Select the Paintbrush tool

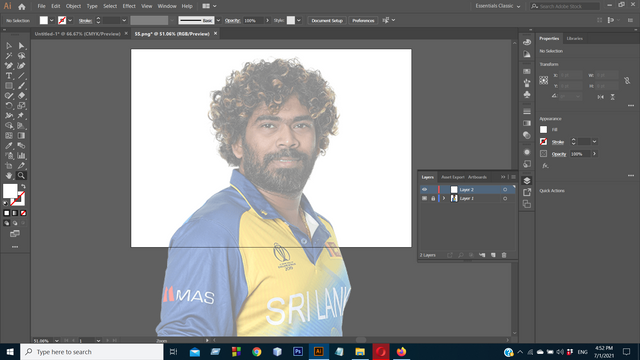click(21, 86)
